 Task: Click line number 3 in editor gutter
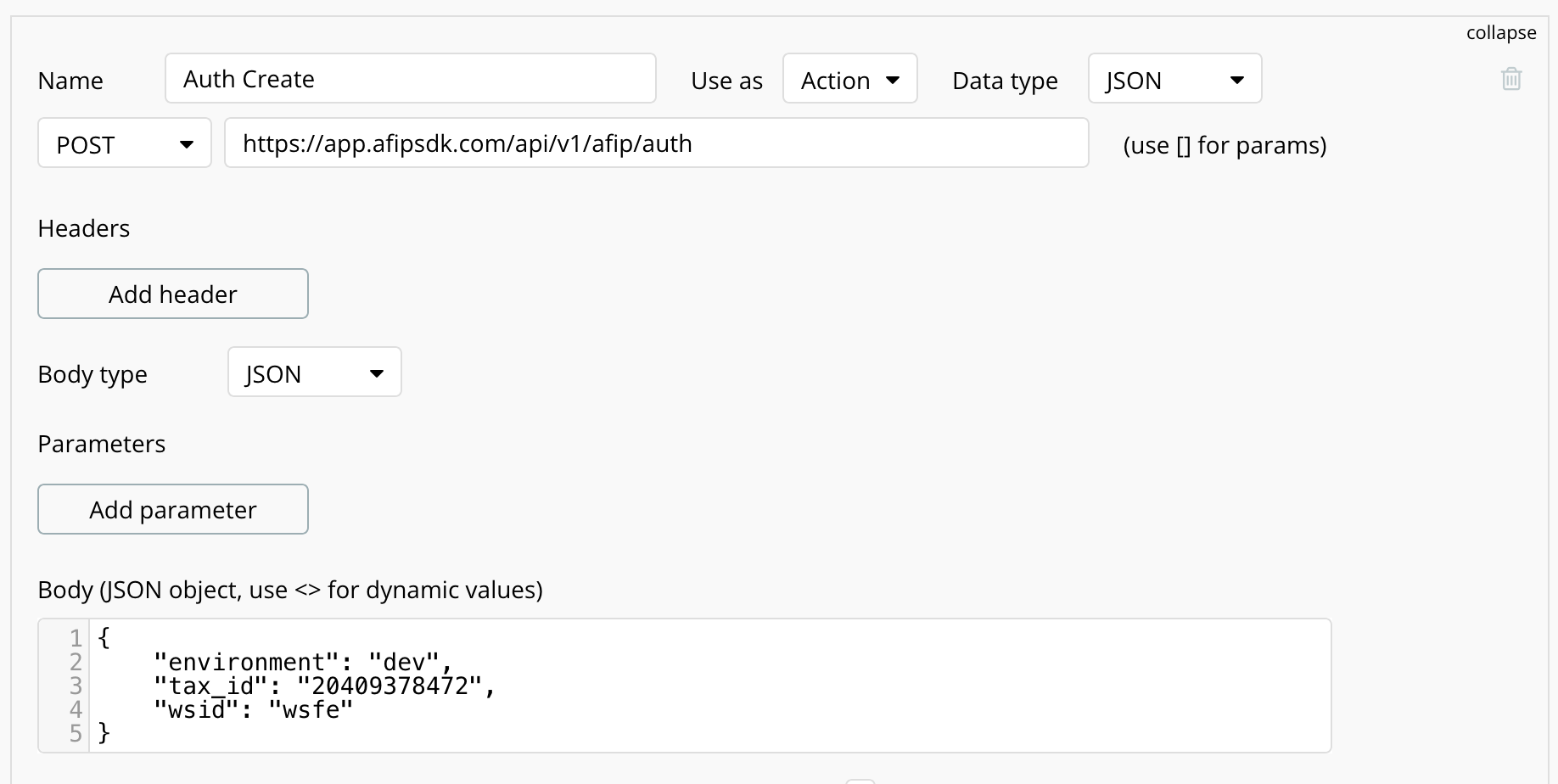[76, 686]
